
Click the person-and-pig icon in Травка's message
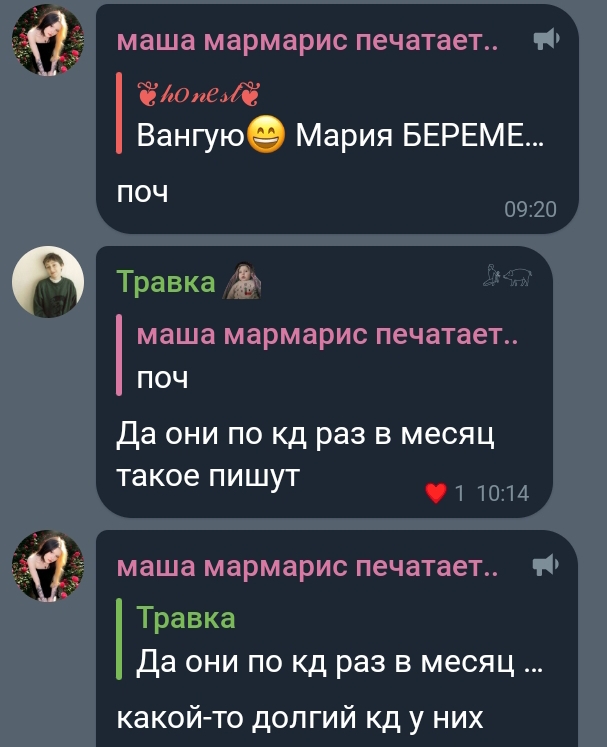[507, 275]
